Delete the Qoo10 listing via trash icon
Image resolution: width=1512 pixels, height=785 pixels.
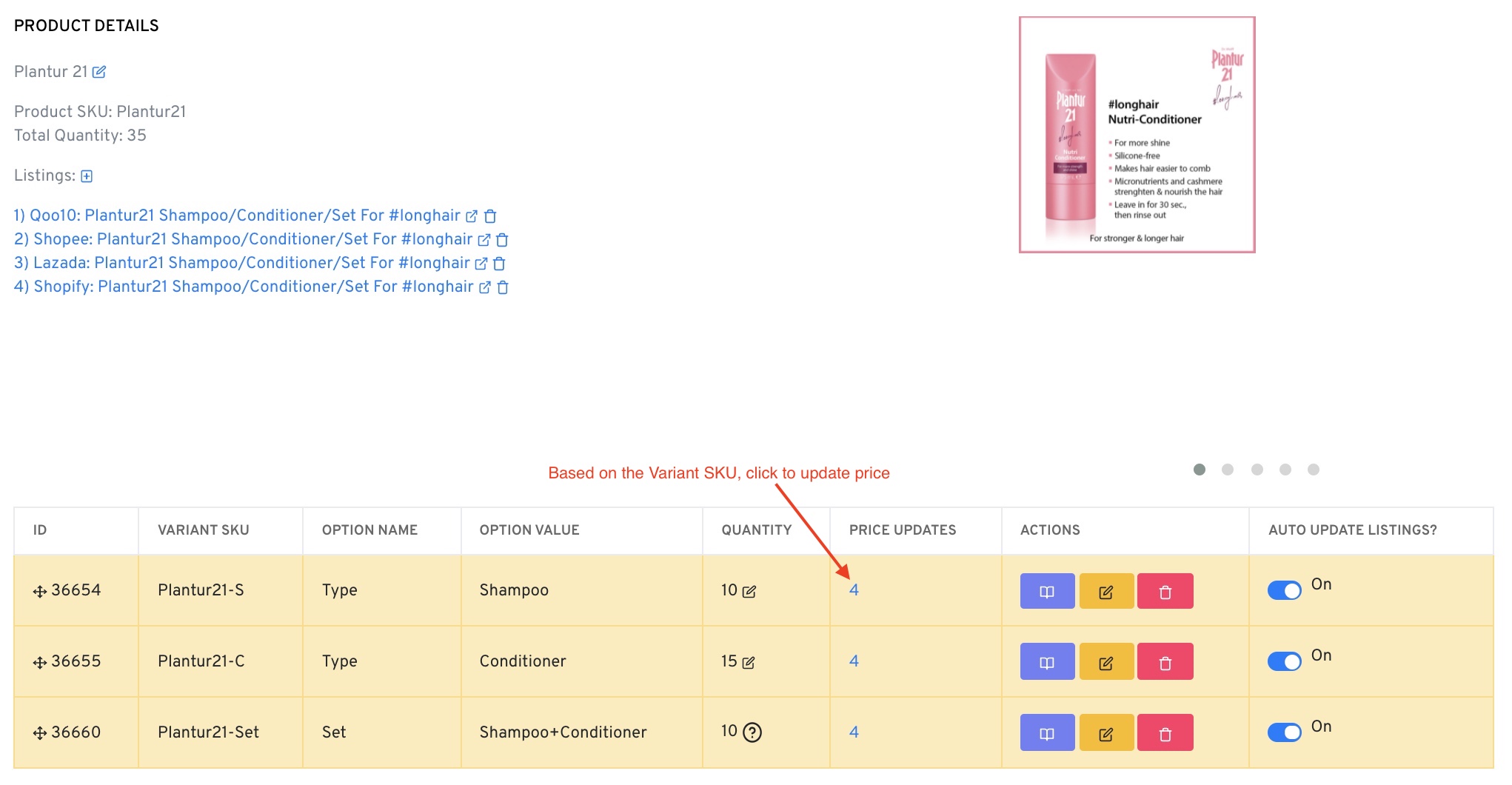[x=490, y=216]
